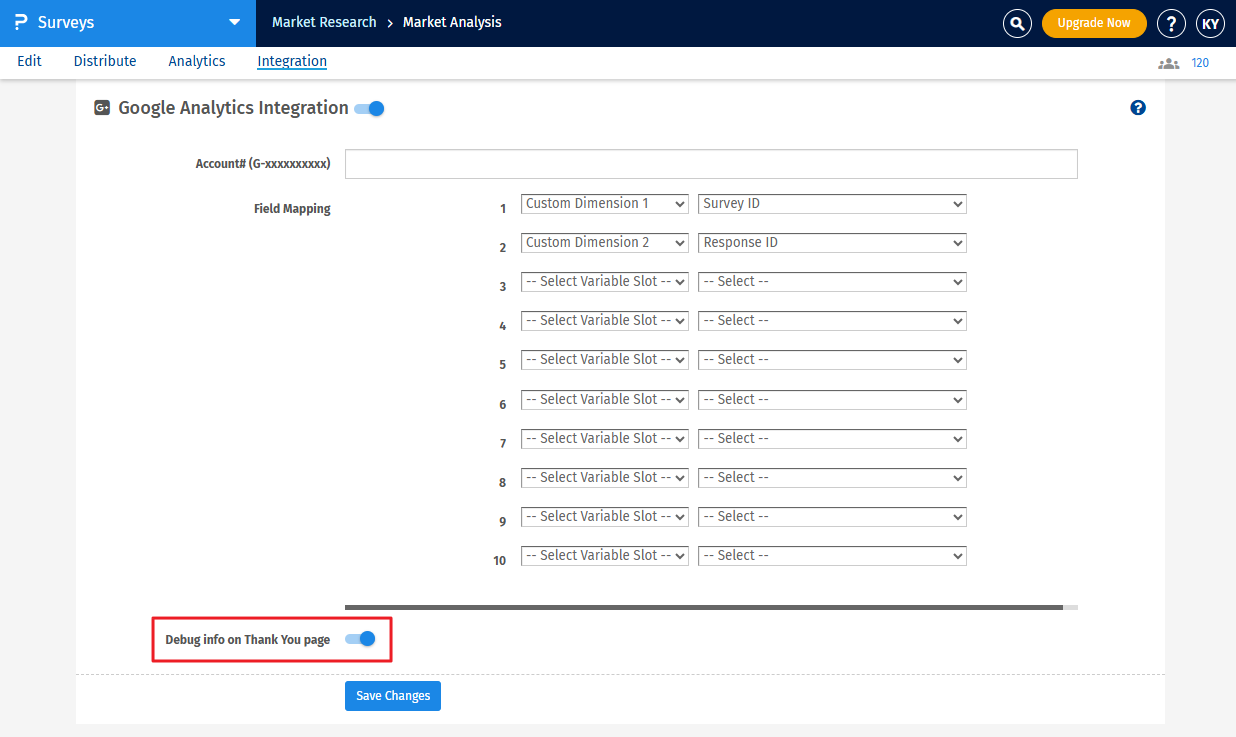Disable Debug info on Thank You page
Image resolution: width=1236 pixels, height=737 pixels.
(x=360, y=639)
